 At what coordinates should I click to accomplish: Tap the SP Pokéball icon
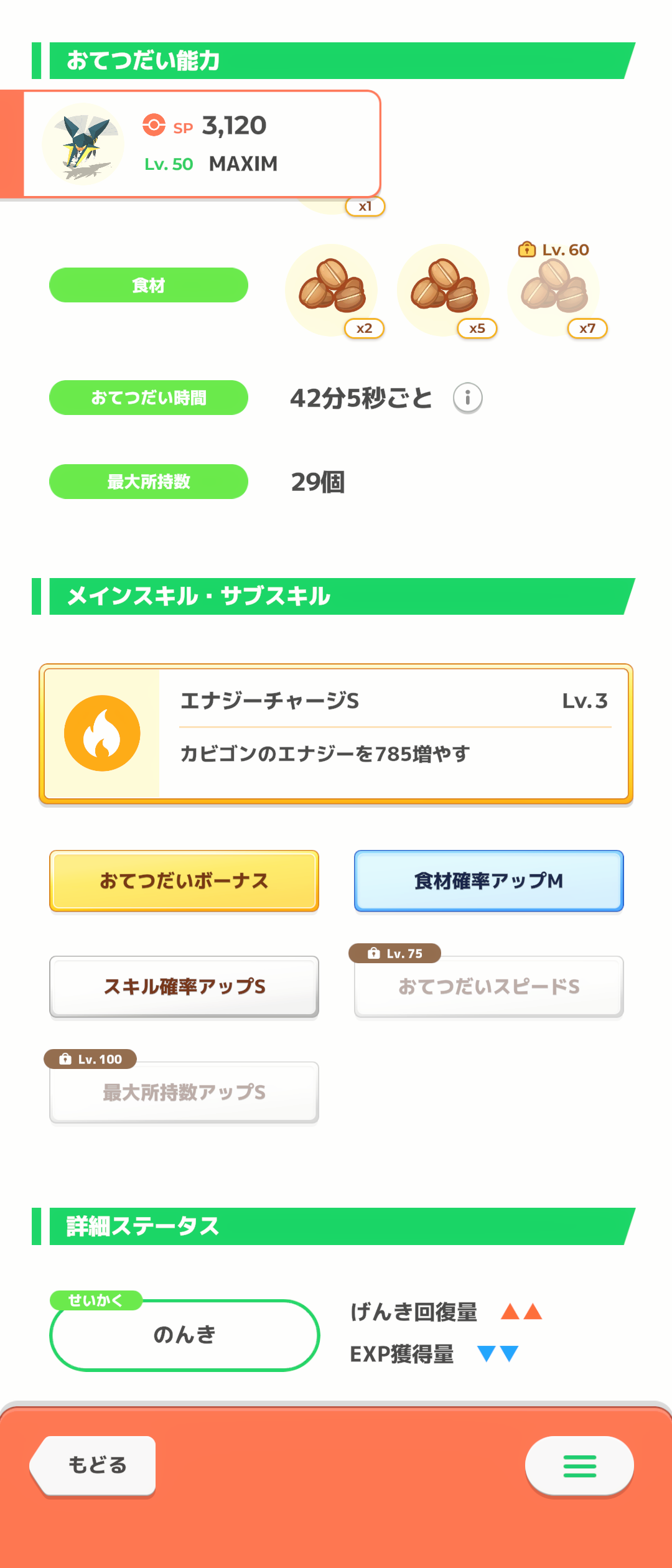tap(154, 125)
